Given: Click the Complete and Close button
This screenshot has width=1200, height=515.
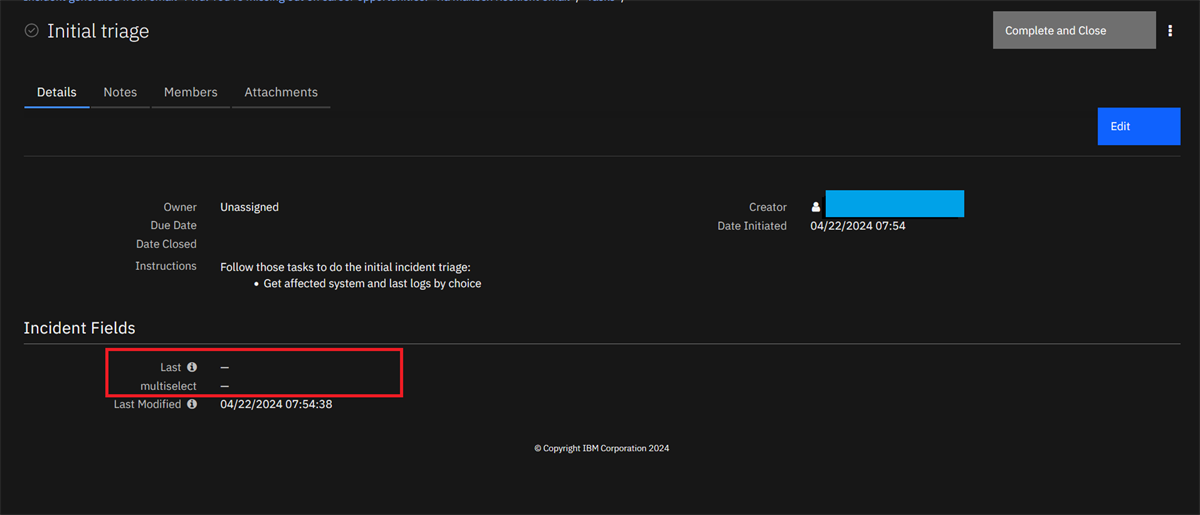Looking at the screenshot, I should 1074,30.
